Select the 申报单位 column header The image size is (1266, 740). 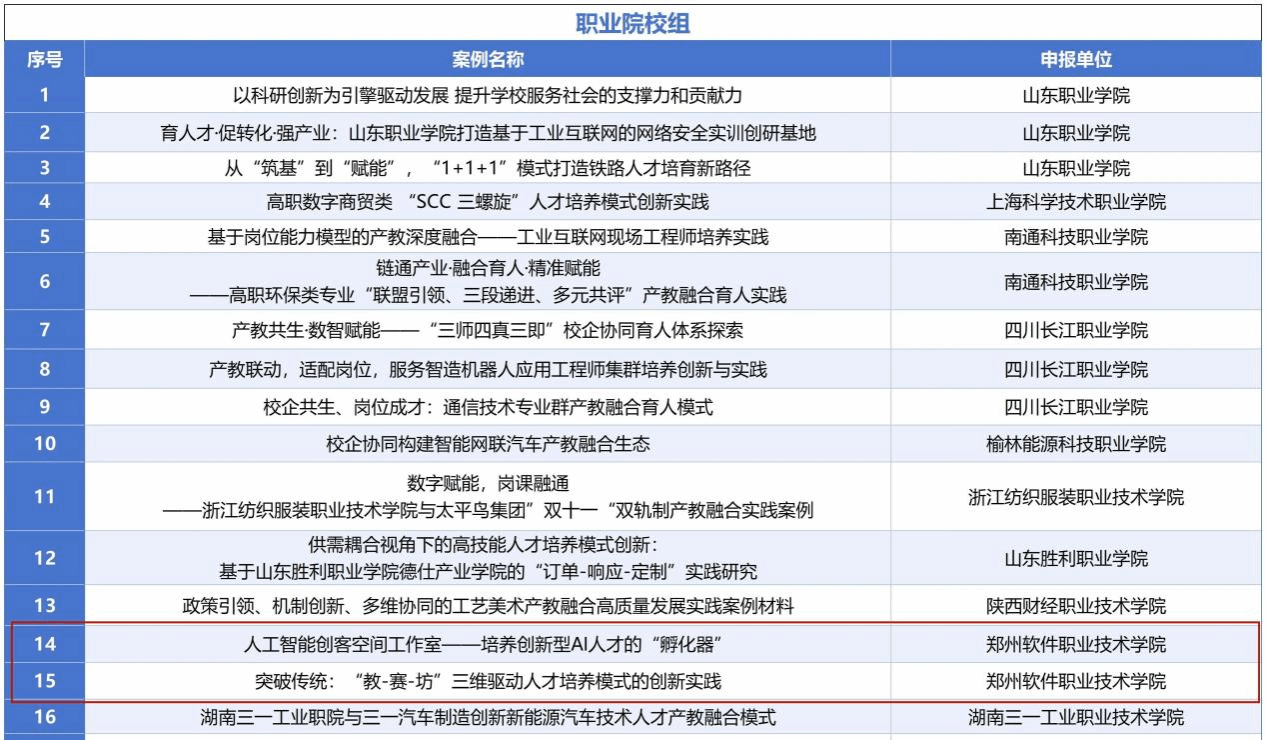tap(1075, 60)
